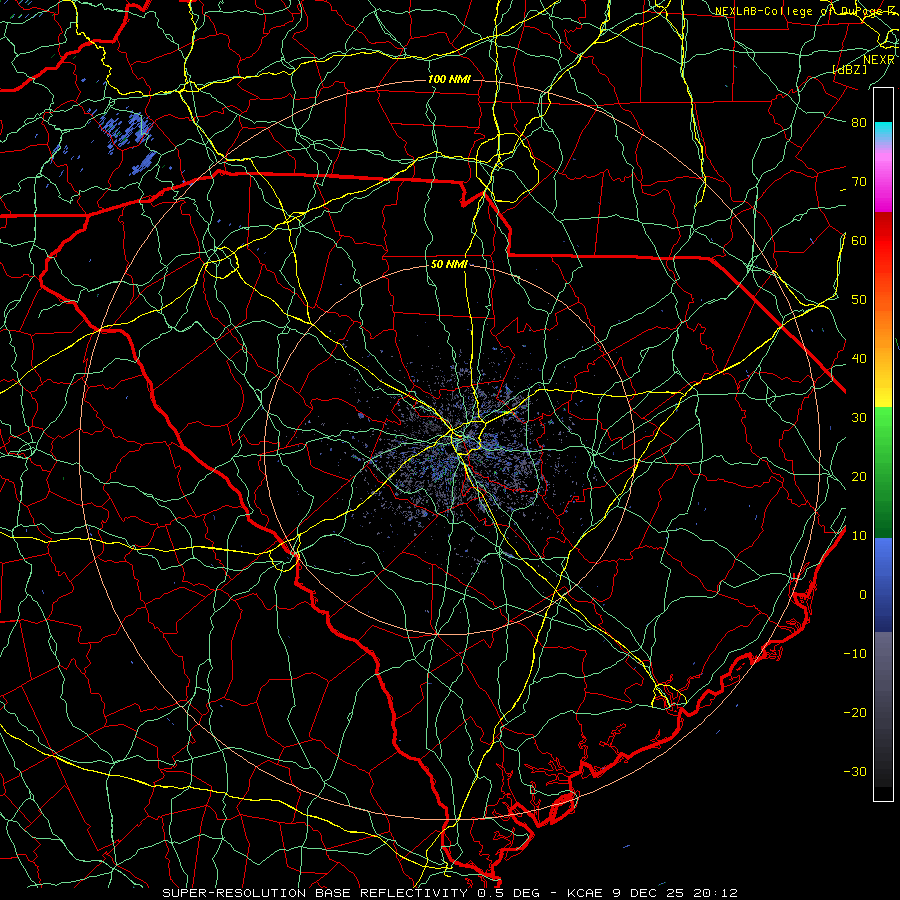Click the 70 value on the dBZ scale
Image resolution: width=900 pixels, height=900 pixels.
859,181
